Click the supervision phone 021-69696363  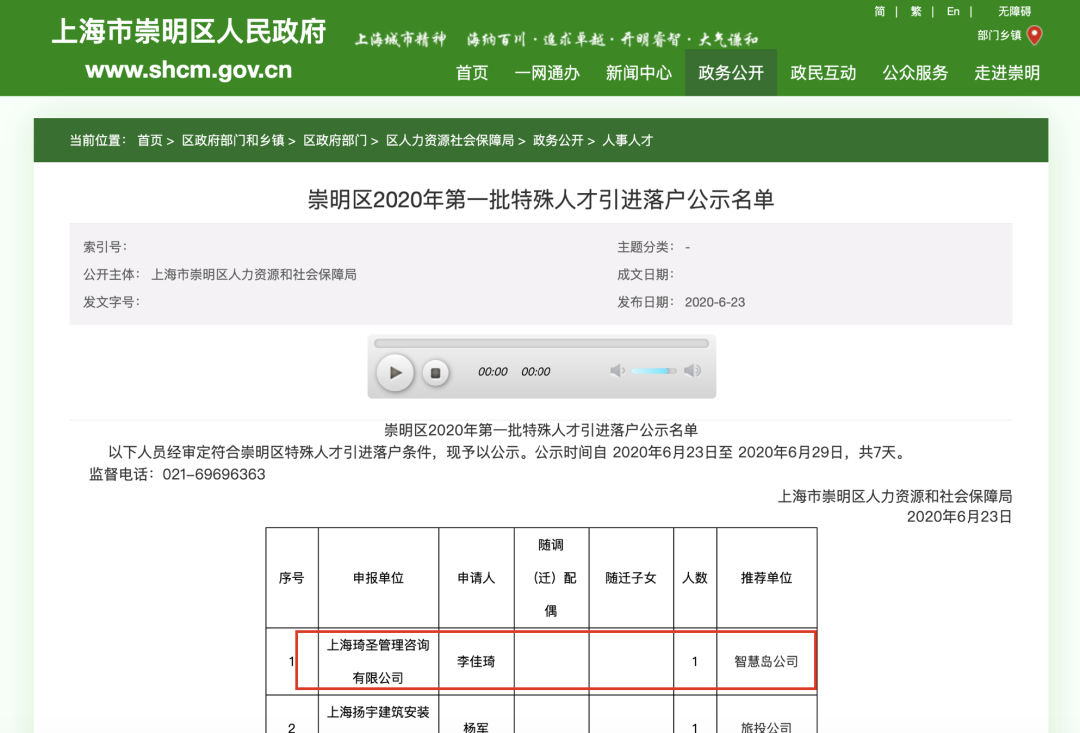click(x=214, y=475)
